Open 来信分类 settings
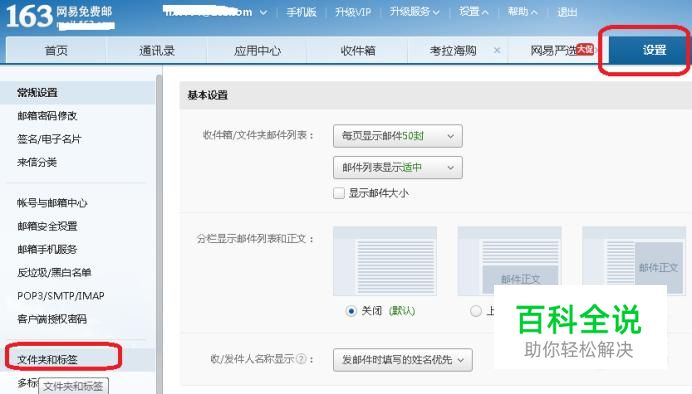 (37, 162)
